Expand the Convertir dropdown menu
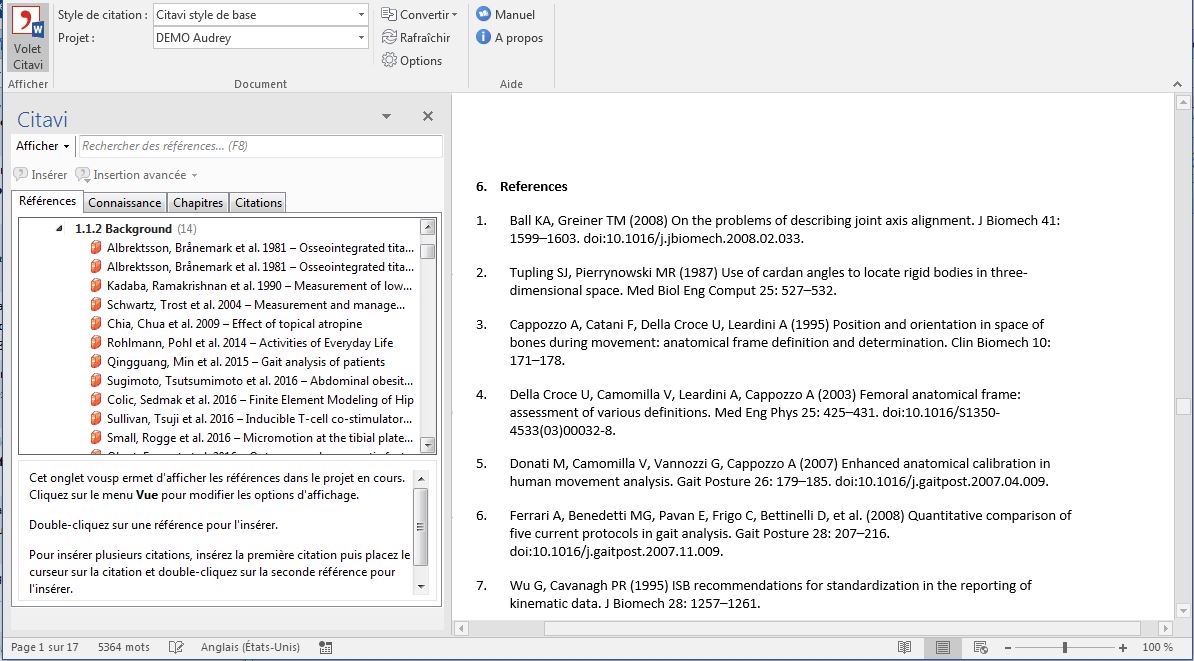Screen dimensions: 1194x661 [420, 15]
